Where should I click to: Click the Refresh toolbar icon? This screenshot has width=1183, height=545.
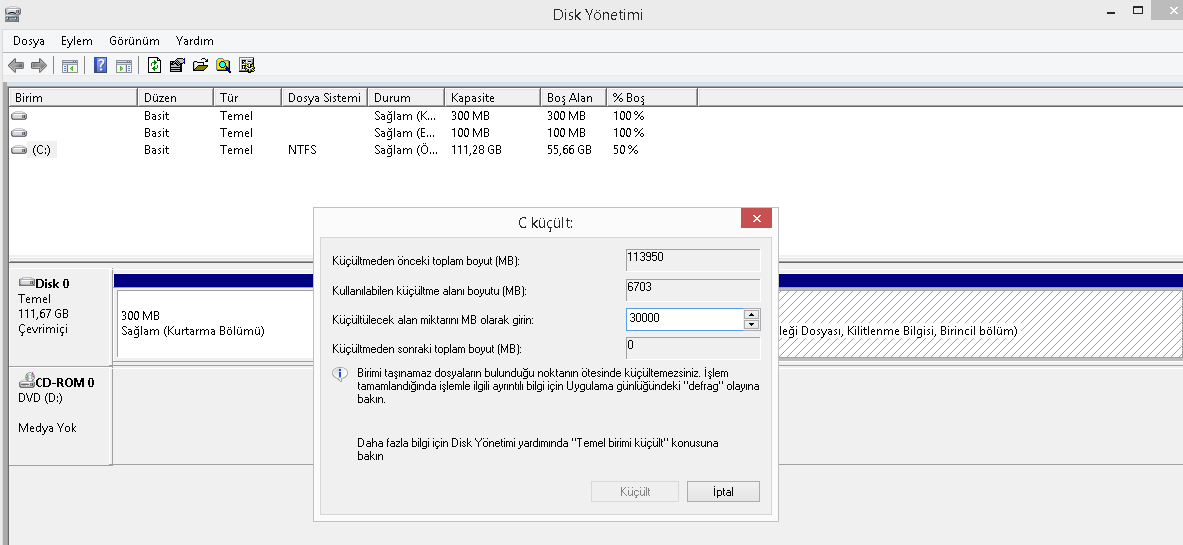[154, 65]
